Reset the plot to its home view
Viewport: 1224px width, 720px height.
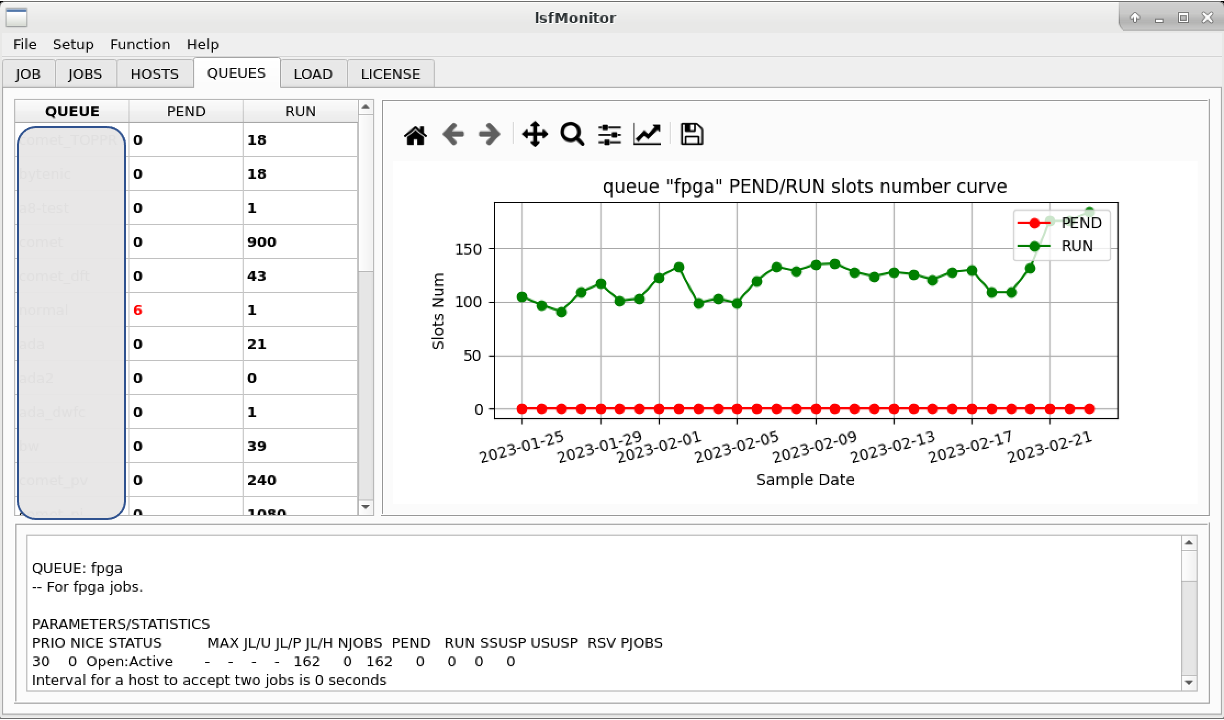pyautogui.click(x=416, y=133)
